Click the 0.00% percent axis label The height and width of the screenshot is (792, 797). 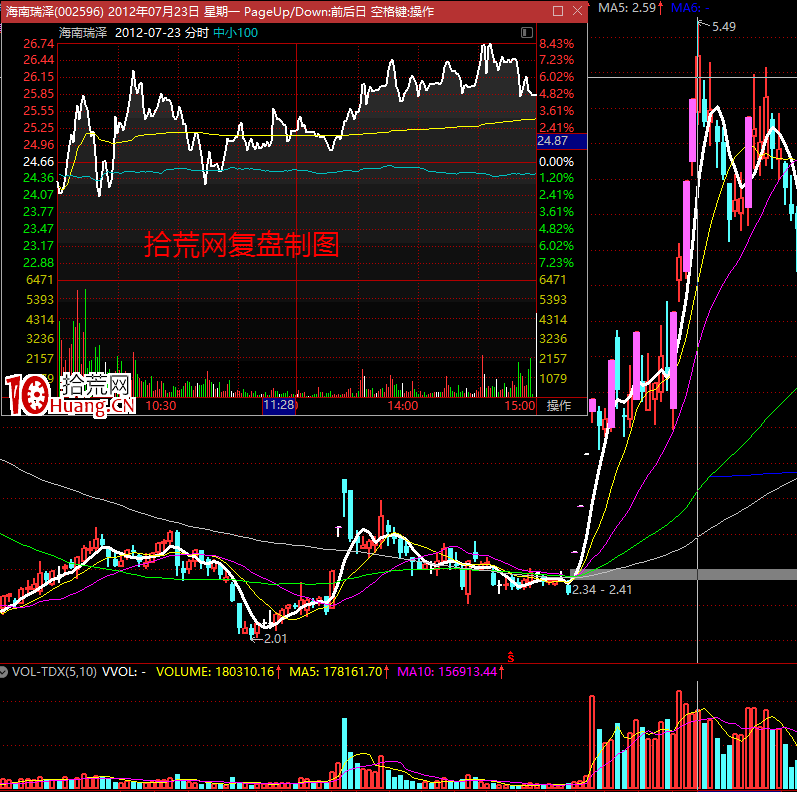(x=557, y=162)
